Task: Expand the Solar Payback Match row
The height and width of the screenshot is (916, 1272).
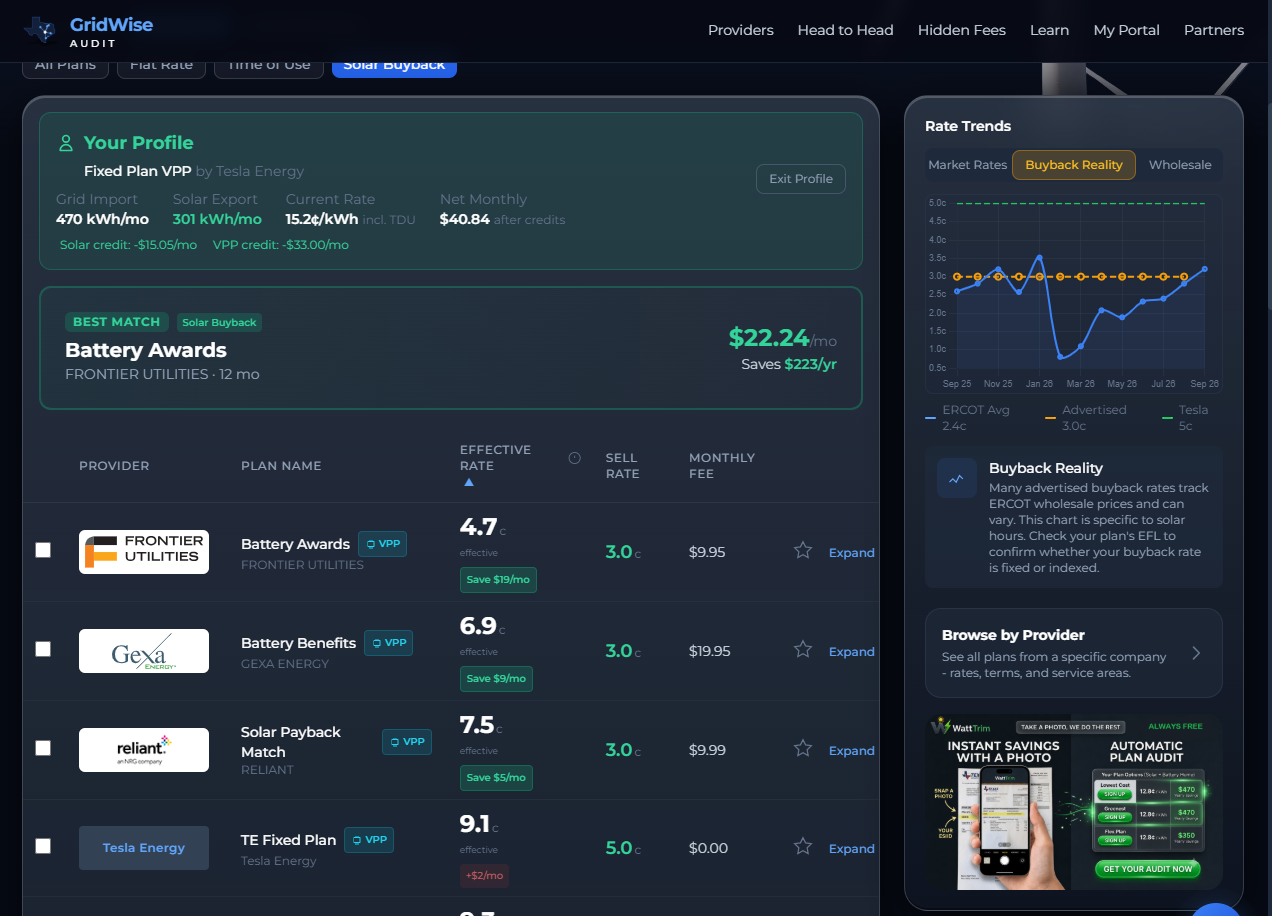Action: [851, 751]
